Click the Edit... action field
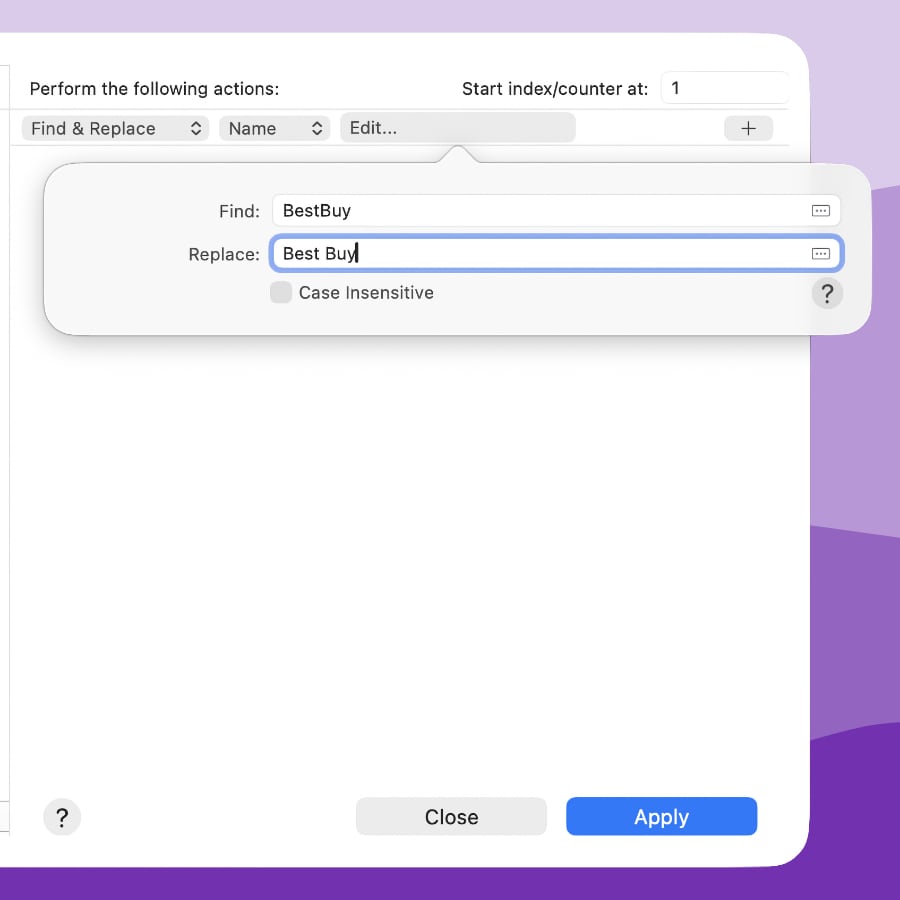The width and height of the screenshot is (900, 900). [x=457, y=127]
